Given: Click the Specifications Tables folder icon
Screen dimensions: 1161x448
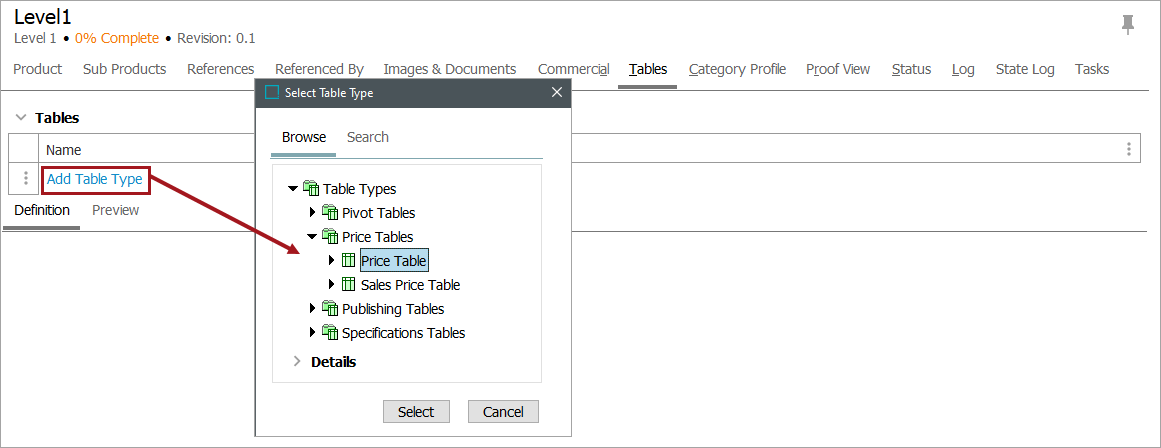Looking at the screenshot, I should tap(330, 333).
